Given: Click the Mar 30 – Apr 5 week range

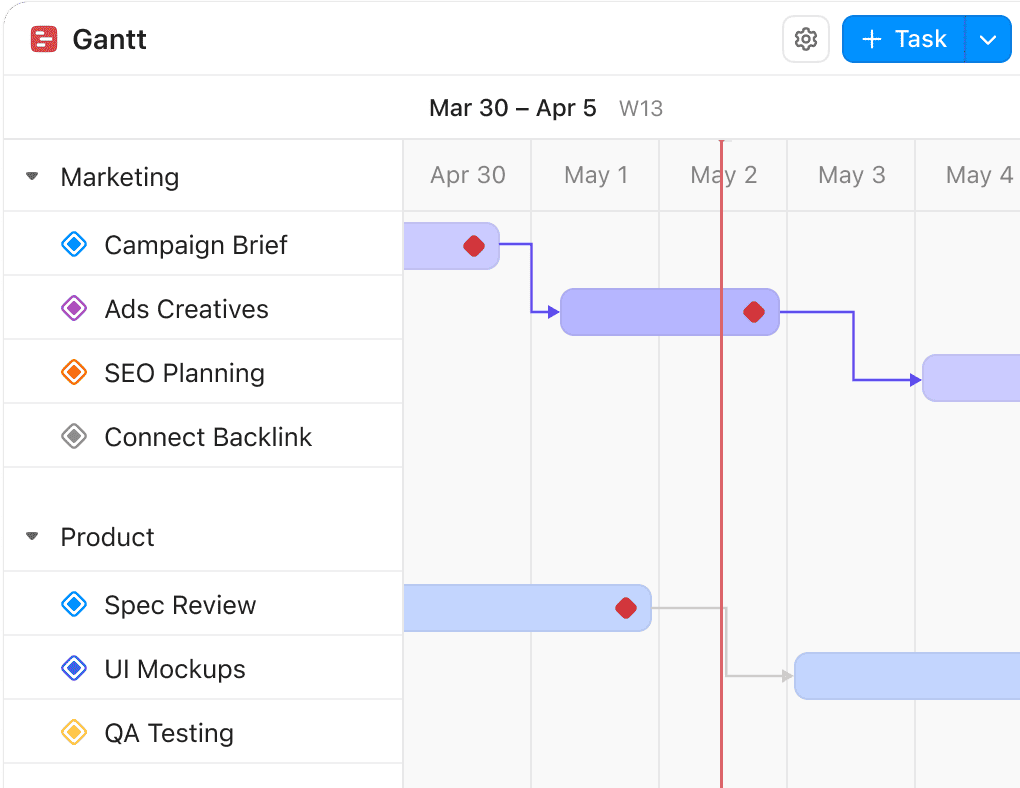Looking at the screenshot, I should (513, 108).
